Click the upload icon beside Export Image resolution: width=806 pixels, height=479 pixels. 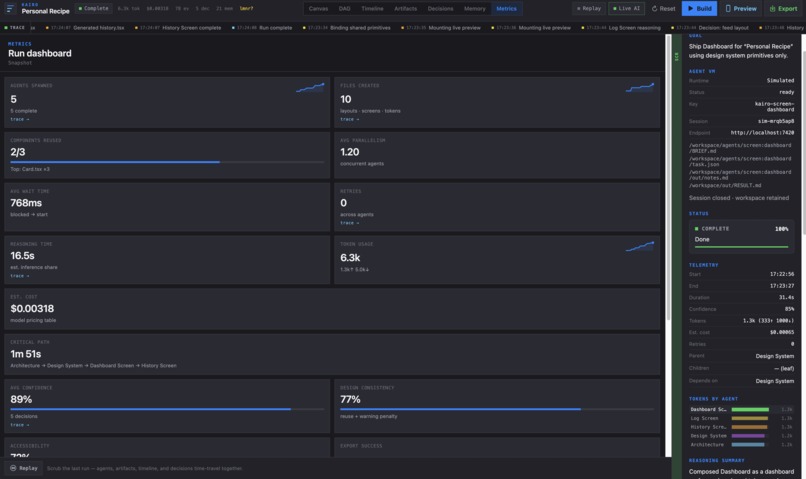pos(772,8)
